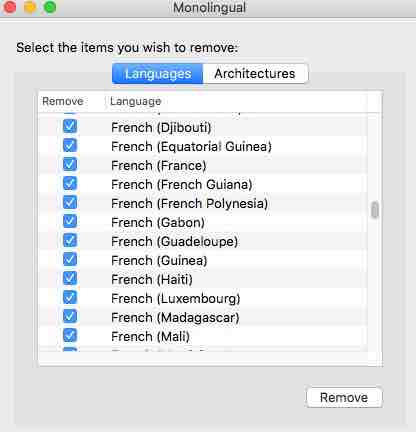Image resolution: width=416 pixels, height=432 pixels.
Task: Toggle the French (Haiti) checkbox
Action: click(x=70, y=278)
